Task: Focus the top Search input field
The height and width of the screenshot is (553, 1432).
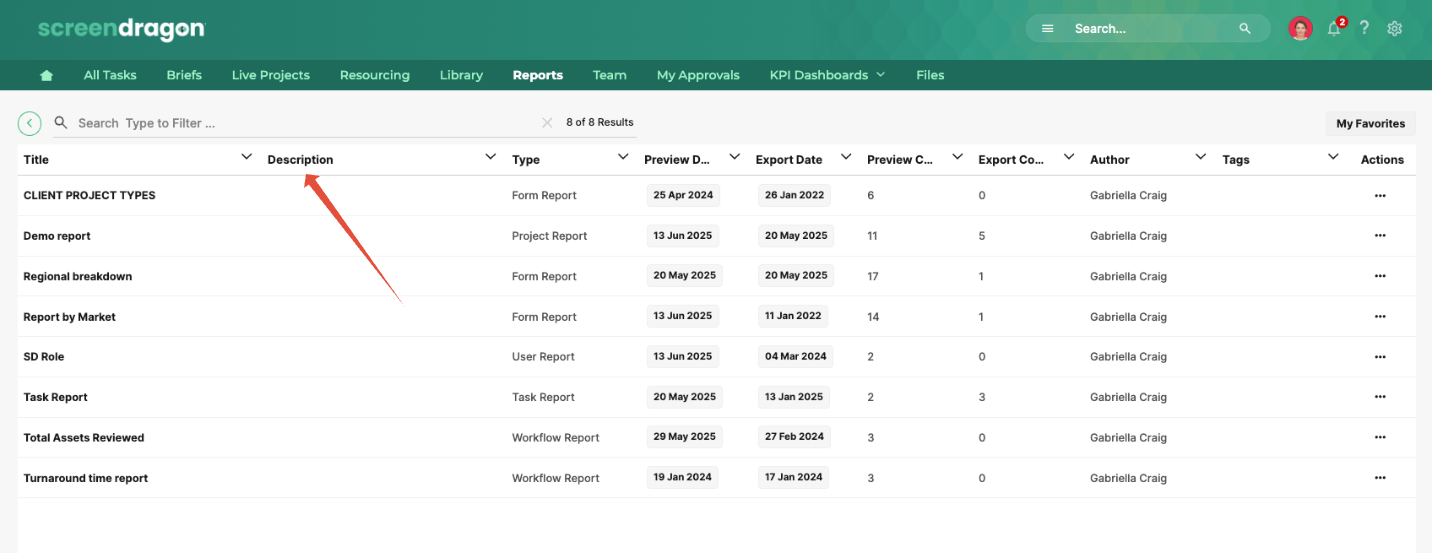Action: point(1150,29)
